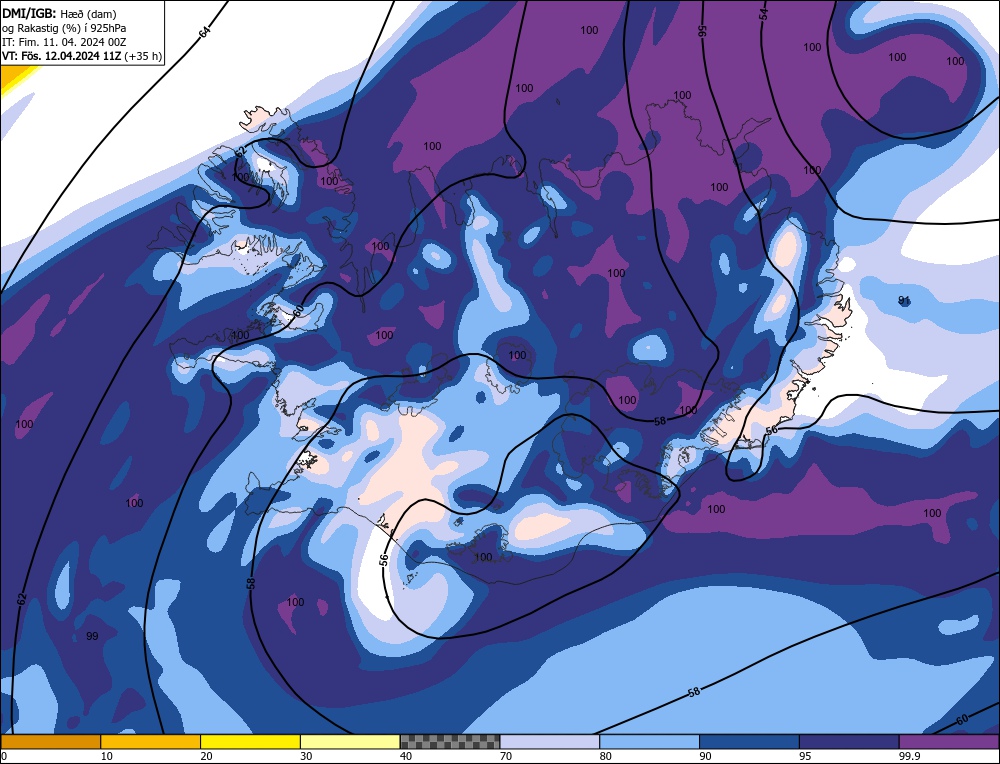This screenshot has height=764, width=1000.
Task: Click the light blue 80–90 legend swatch
Action: (649, 742)
